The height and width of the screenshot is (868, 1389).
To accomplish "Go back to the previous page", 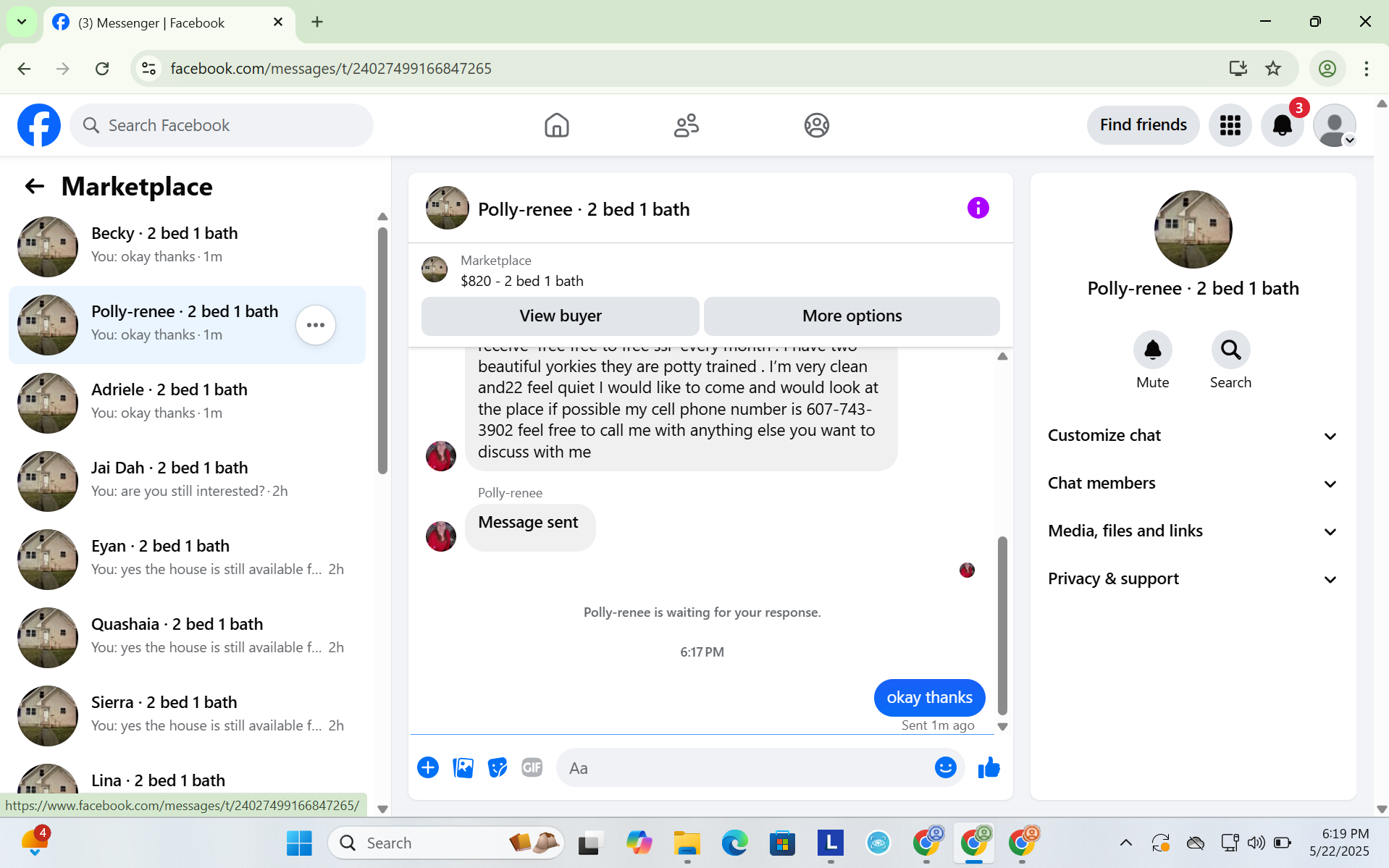I will point(24,69).
